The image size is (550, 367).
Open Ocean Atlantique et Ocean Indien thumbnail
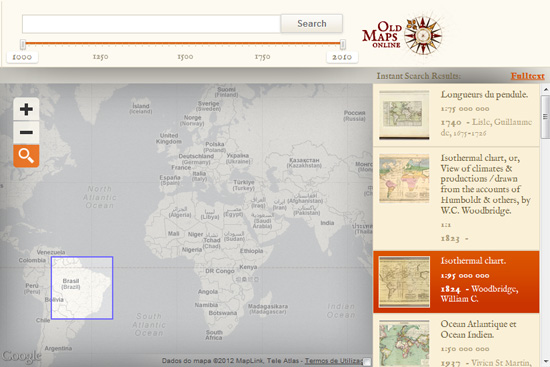pyautogui.click(x=404, y=343)
